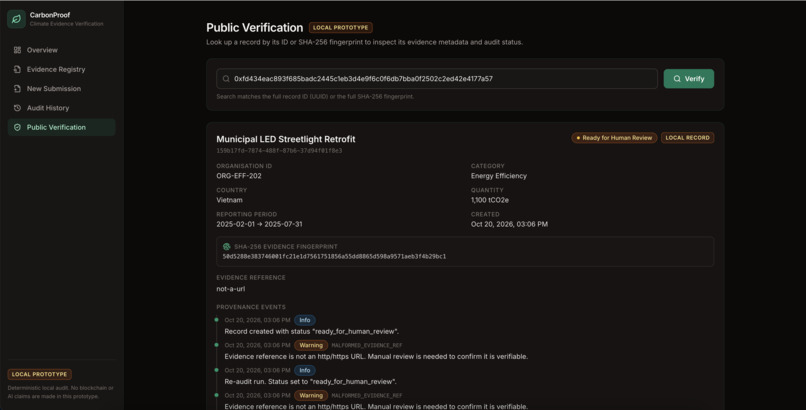Click the fingerprint icon beside SHA-256 label

pyautogui.click(x=227, y=247)
